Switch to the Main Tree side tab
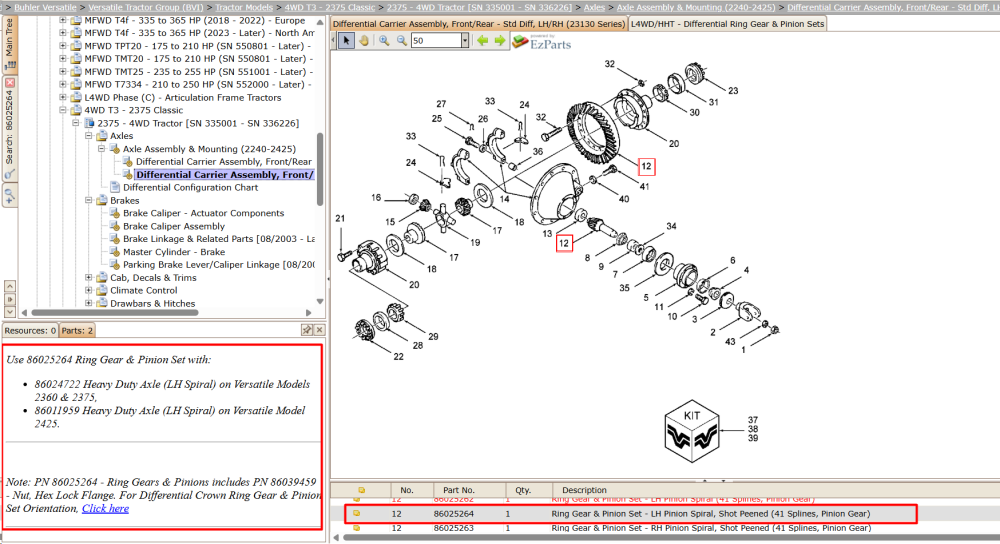 tap(10, 45)
